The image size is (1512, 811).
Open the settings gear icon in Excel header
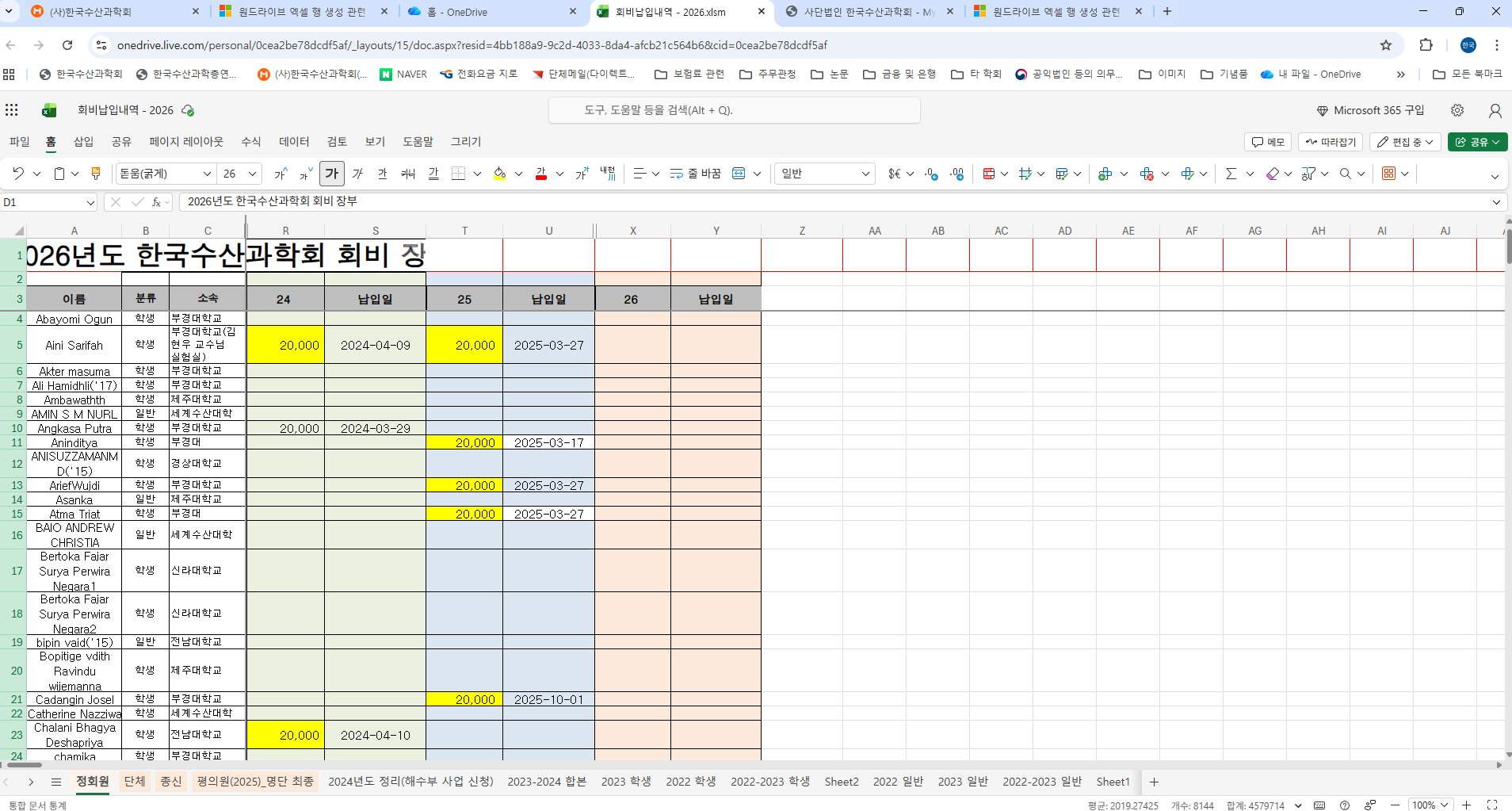pyautogui.click(x=1457, y=110)
